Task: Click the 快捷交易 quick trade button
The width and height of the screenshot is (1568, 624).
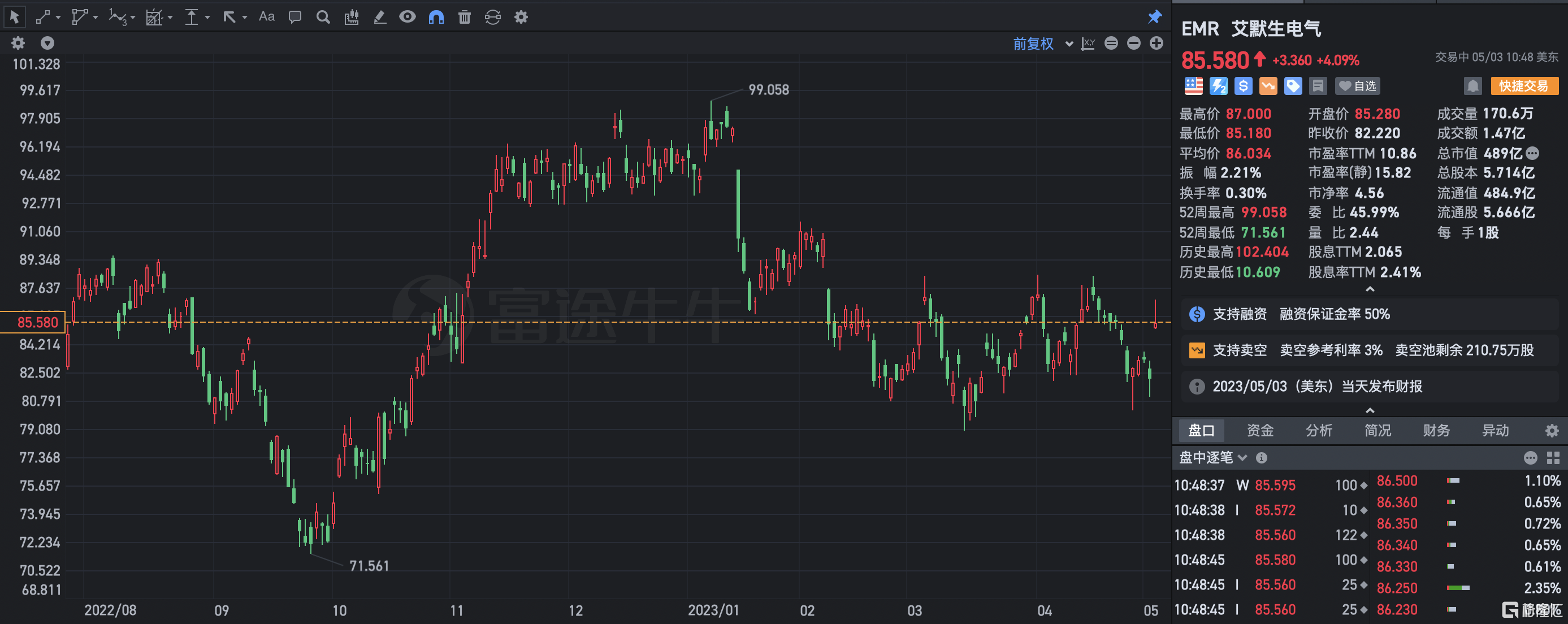Action: [x=1524, y=86]
